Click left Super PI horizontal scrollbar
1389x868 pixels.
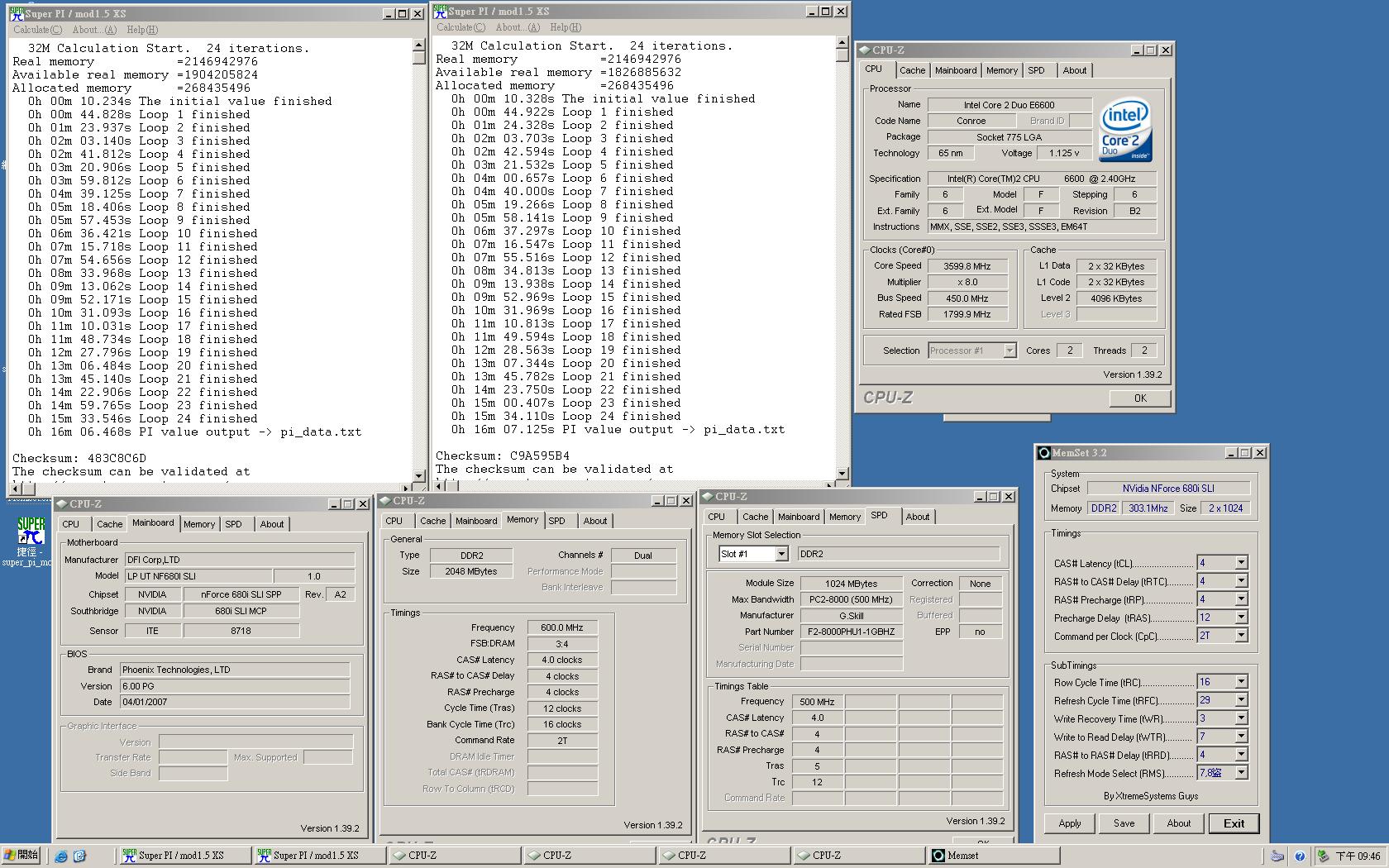[211, 488]
